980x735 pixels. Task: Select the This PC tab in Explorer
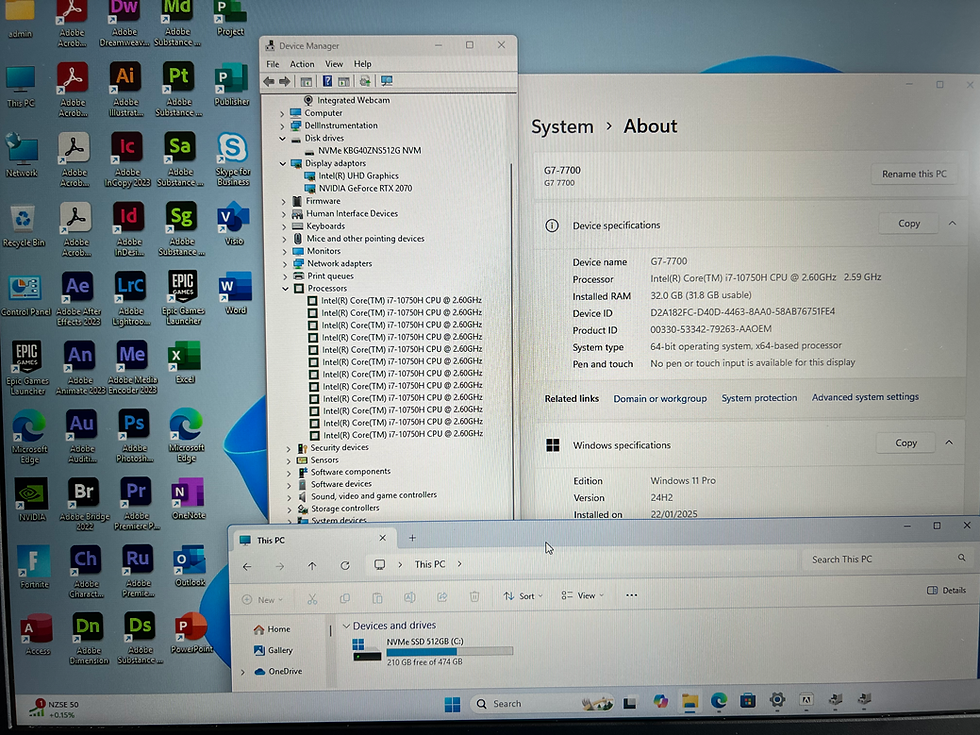[313, 539]
